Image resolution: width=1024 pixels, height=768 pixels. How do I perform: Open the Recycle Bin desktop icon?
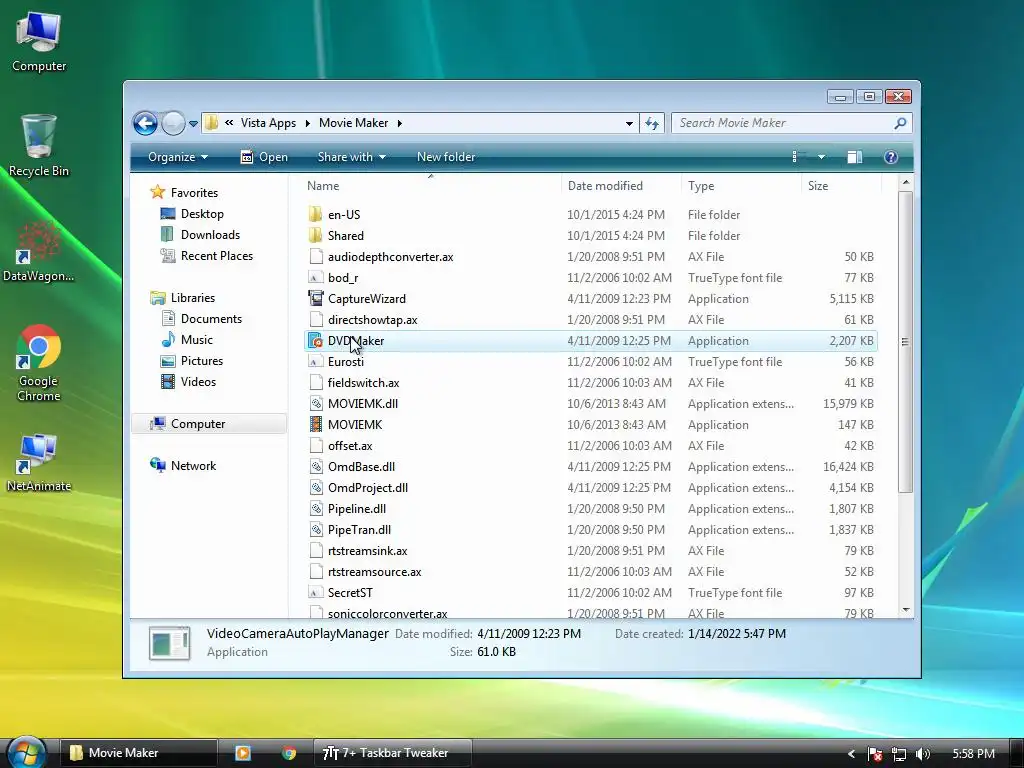(x=39, y=146)
